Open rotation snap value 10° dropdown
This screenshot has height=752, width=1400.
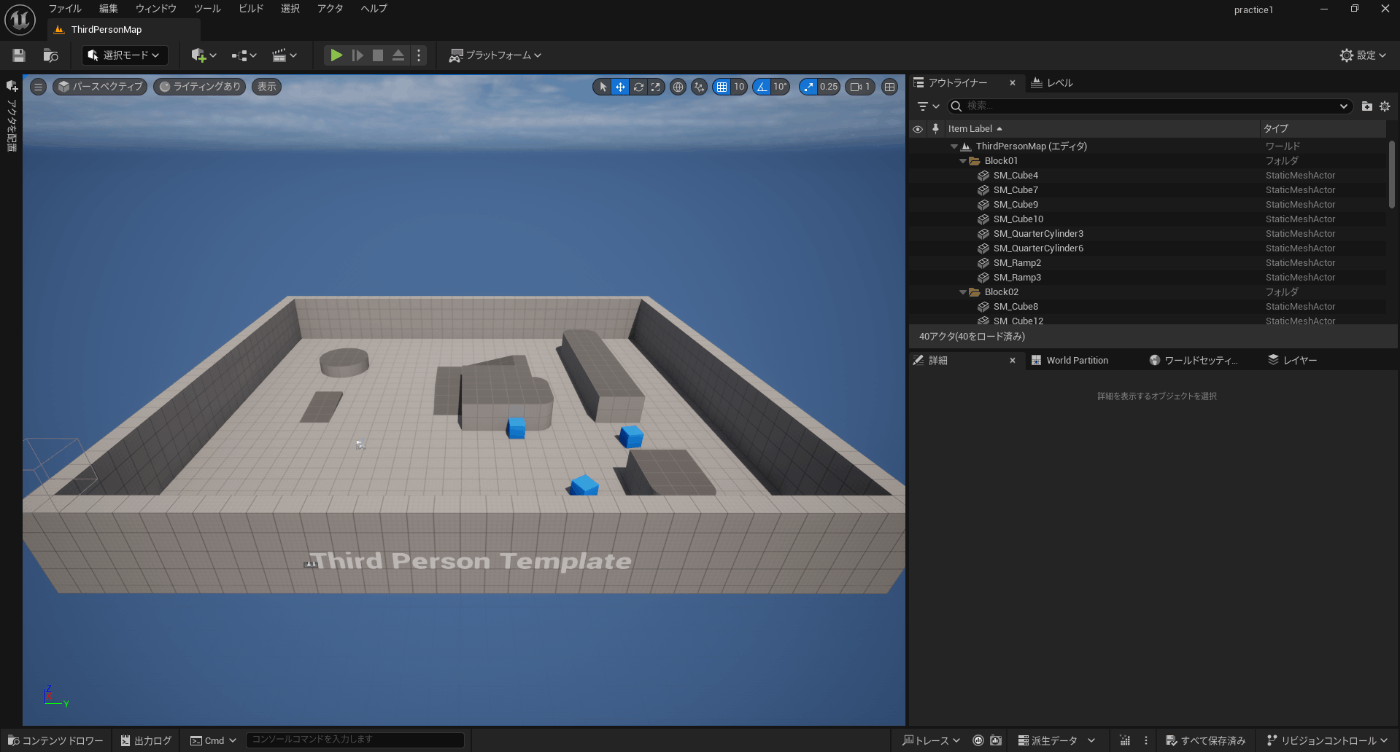click(x=781, y=87)
